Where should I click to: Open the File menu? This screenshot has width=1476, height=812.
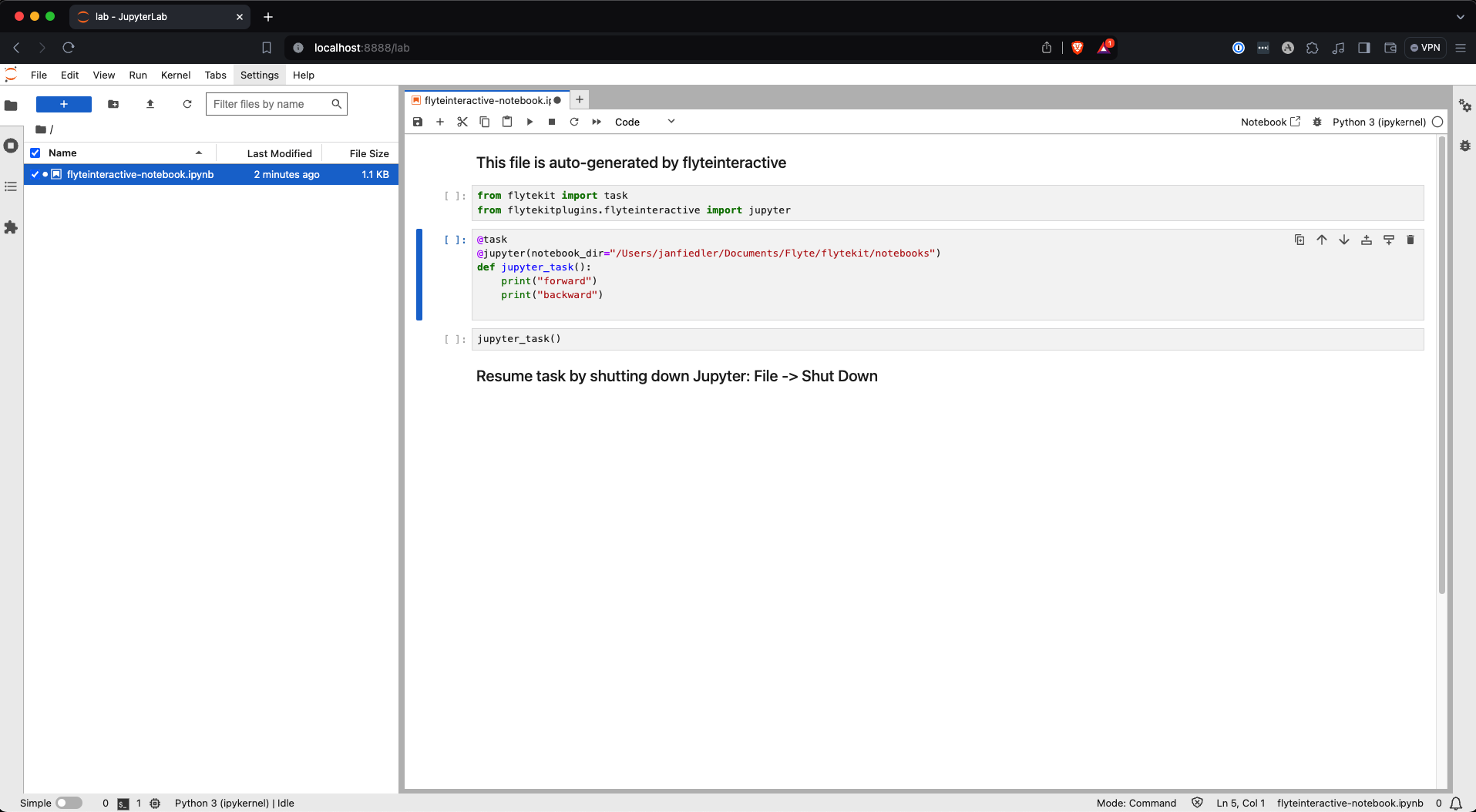[39, 75]
